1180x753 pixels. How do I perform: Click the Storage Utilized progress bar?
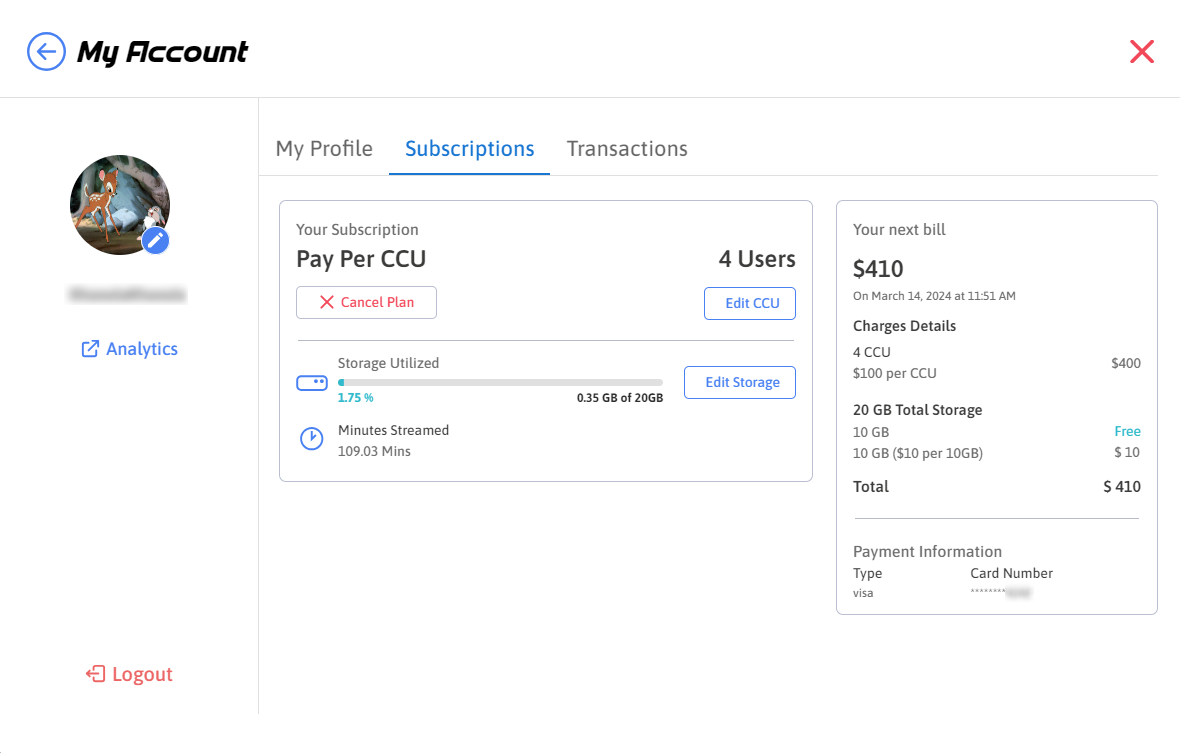click(x=500, y=382)
